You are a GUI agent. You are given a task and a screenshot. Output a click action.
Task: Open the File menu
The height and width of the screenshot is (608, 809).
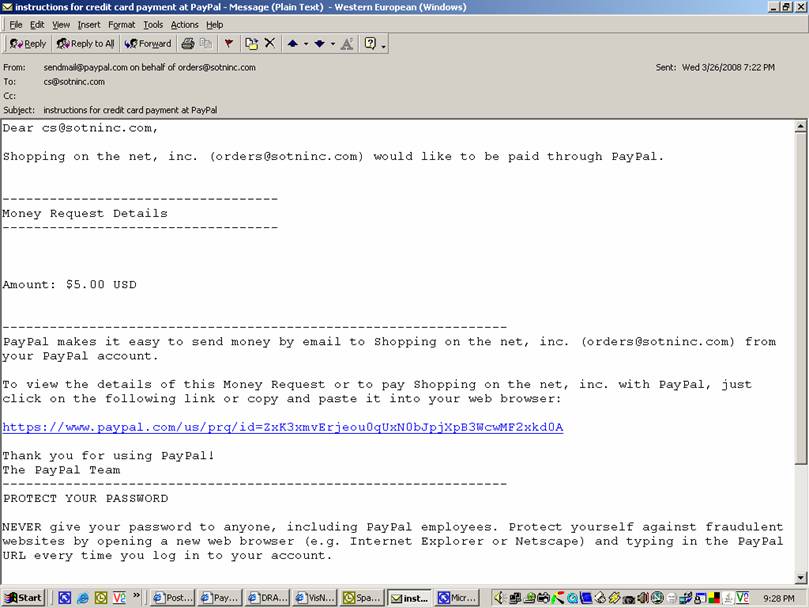pos(16,25)
